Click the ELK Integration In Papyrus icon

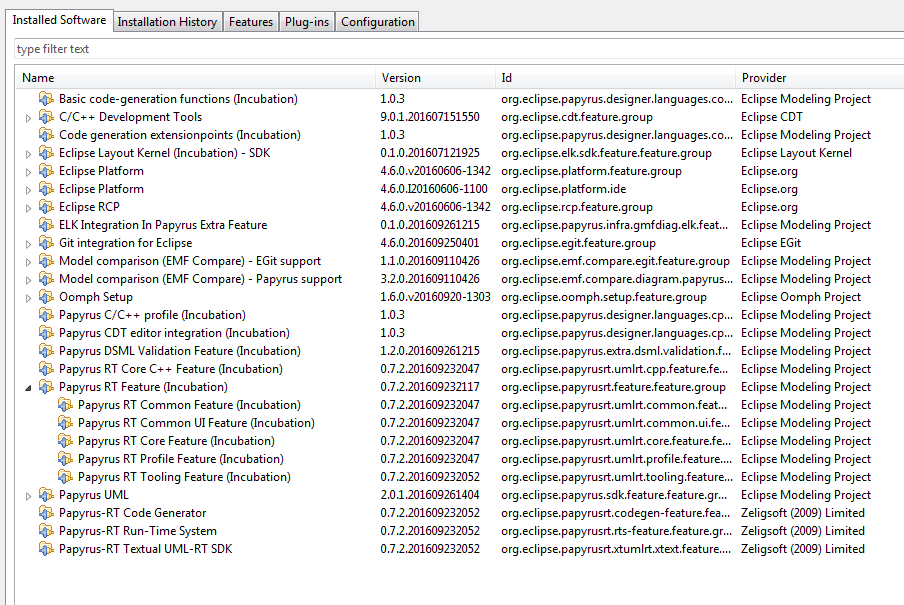pos(46,224)
